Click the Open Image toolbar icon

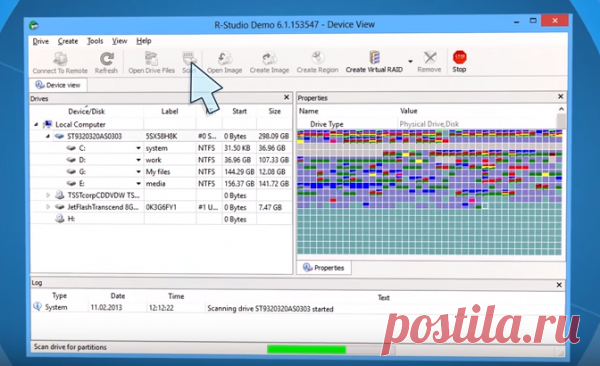pos(225,58)
